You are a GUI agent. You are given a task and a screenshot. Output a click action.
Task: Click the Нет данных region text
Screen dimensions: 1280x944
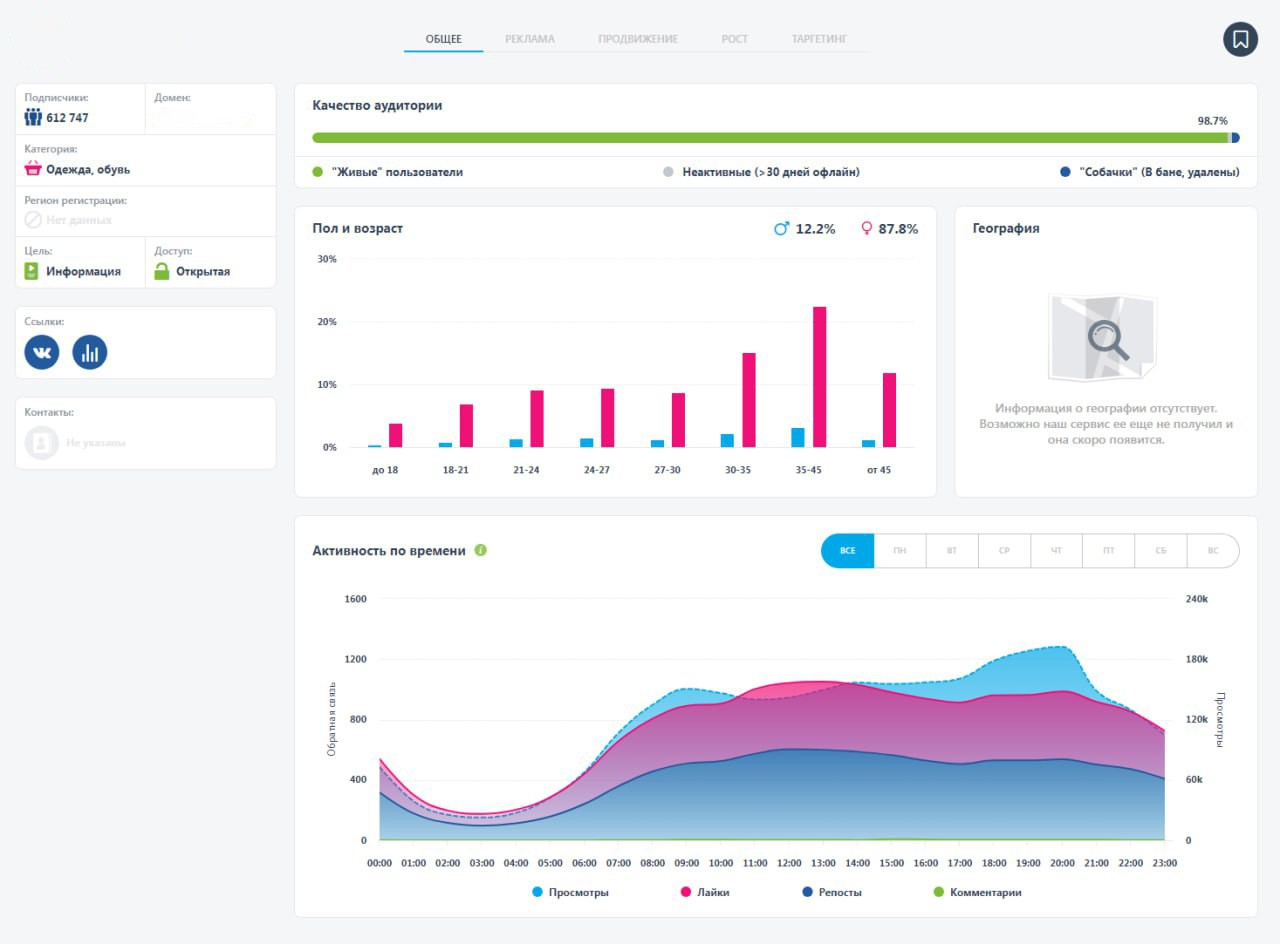pyautogui.click(x=79, y=220)
